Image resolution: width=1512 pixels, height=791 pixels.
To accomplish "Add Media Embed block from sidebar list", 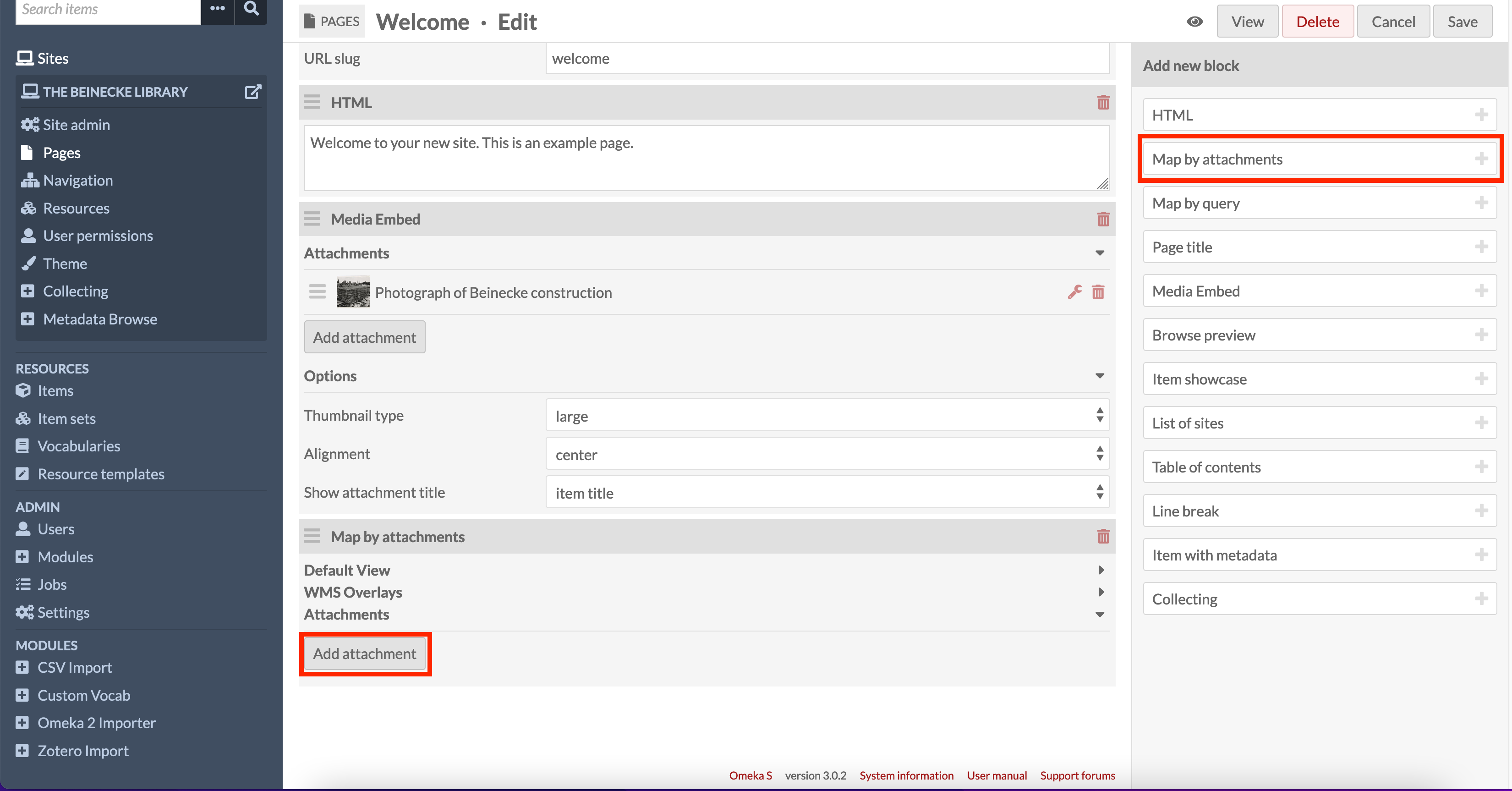I will coord(1320,291).
